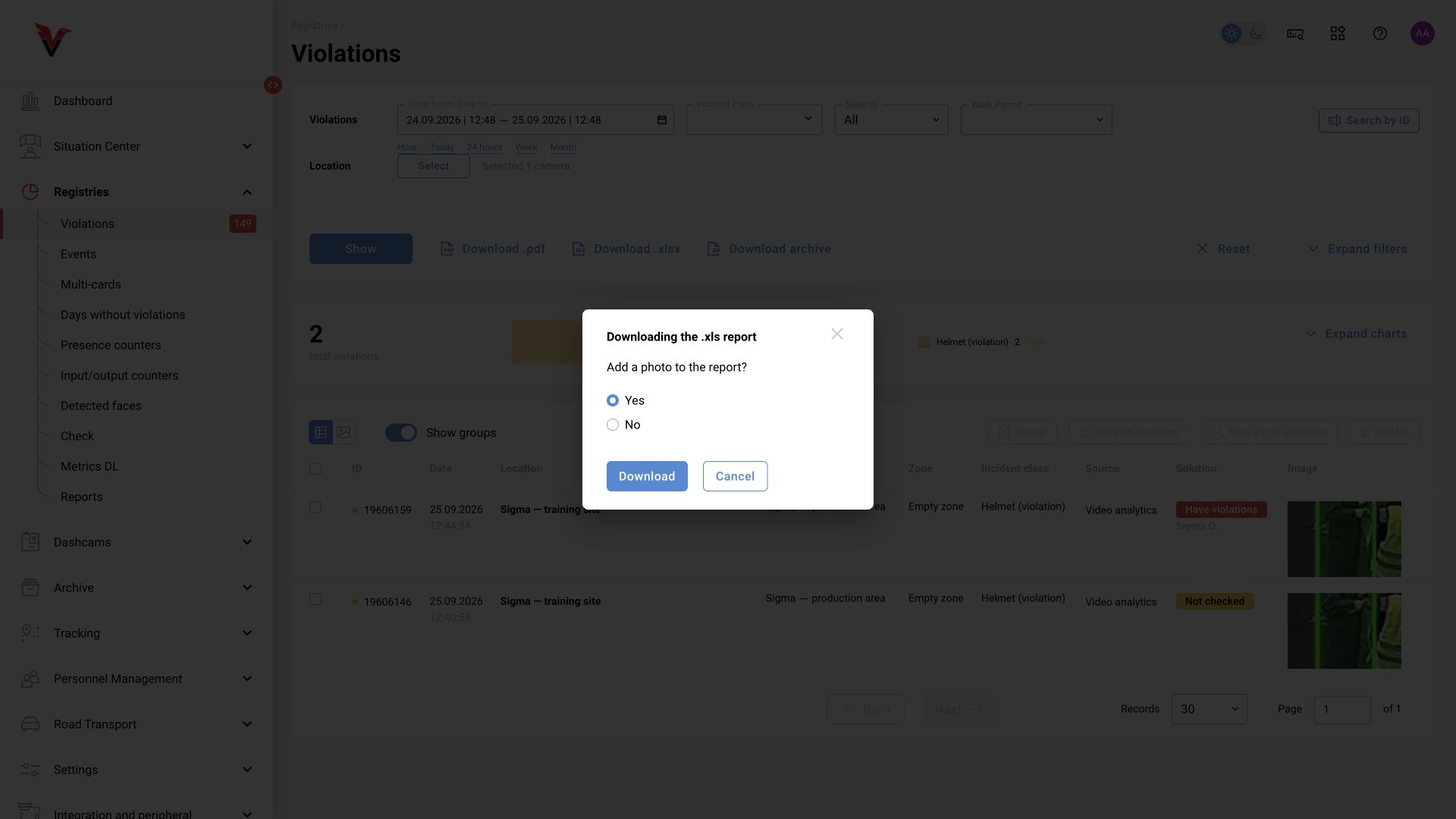This screenshot has height=819, width=1456.
Task: Open the help question mark icon
Action: point(1380,33)
